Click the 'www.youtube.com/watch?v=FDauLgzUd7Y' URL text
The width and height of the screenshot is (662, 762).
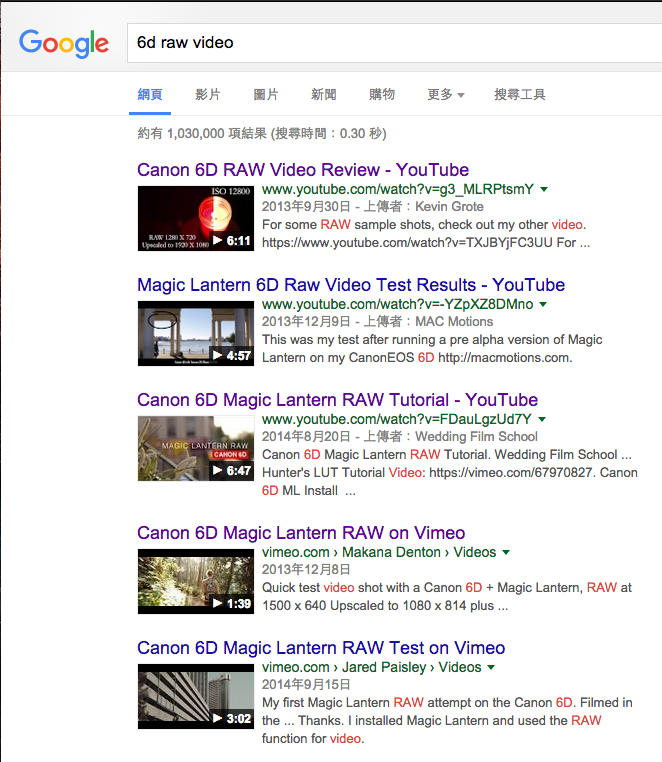coord(397,419)
